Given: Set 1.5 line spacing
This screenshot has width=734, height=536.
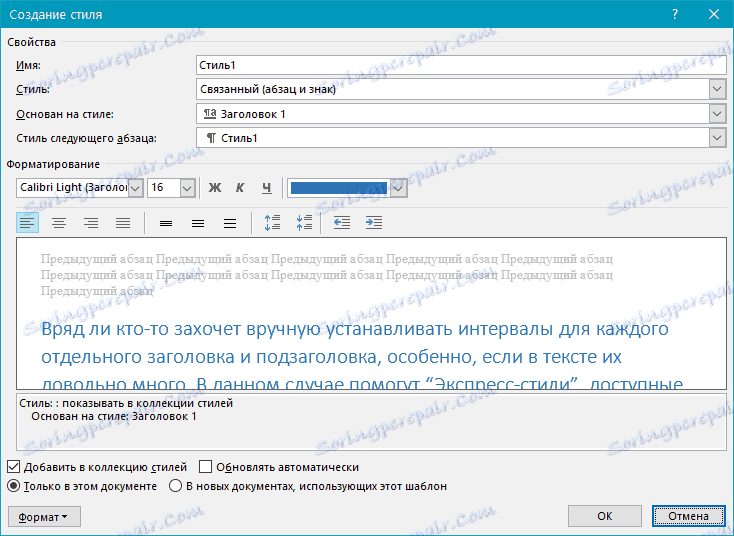Looking at the screenshot, I should coord(198,223).
